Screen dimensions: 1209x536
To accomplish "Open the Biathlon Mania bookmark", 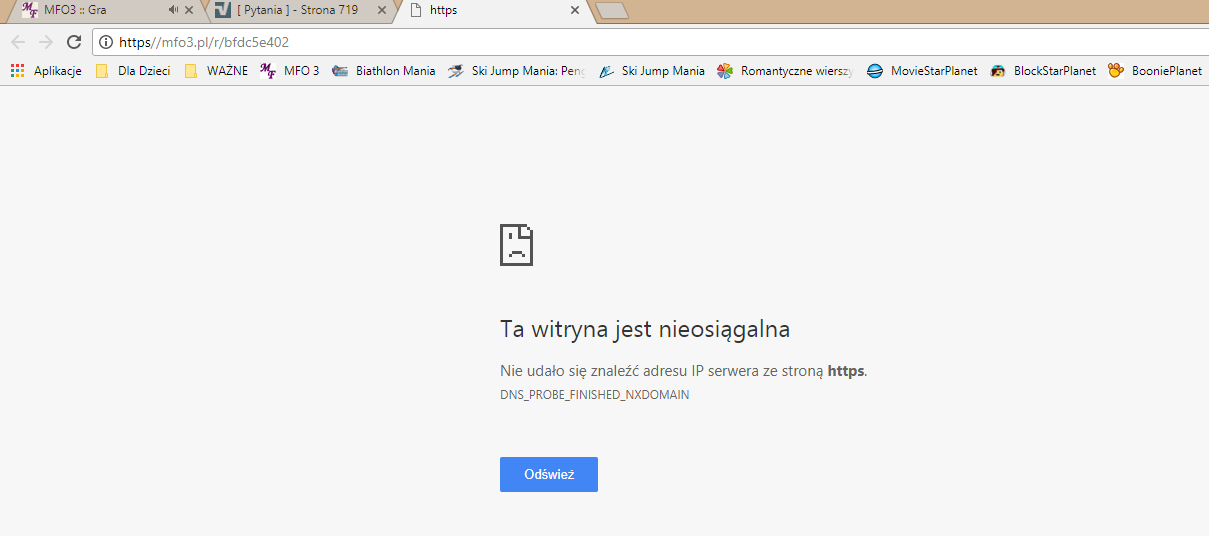I will pos(384,71).
